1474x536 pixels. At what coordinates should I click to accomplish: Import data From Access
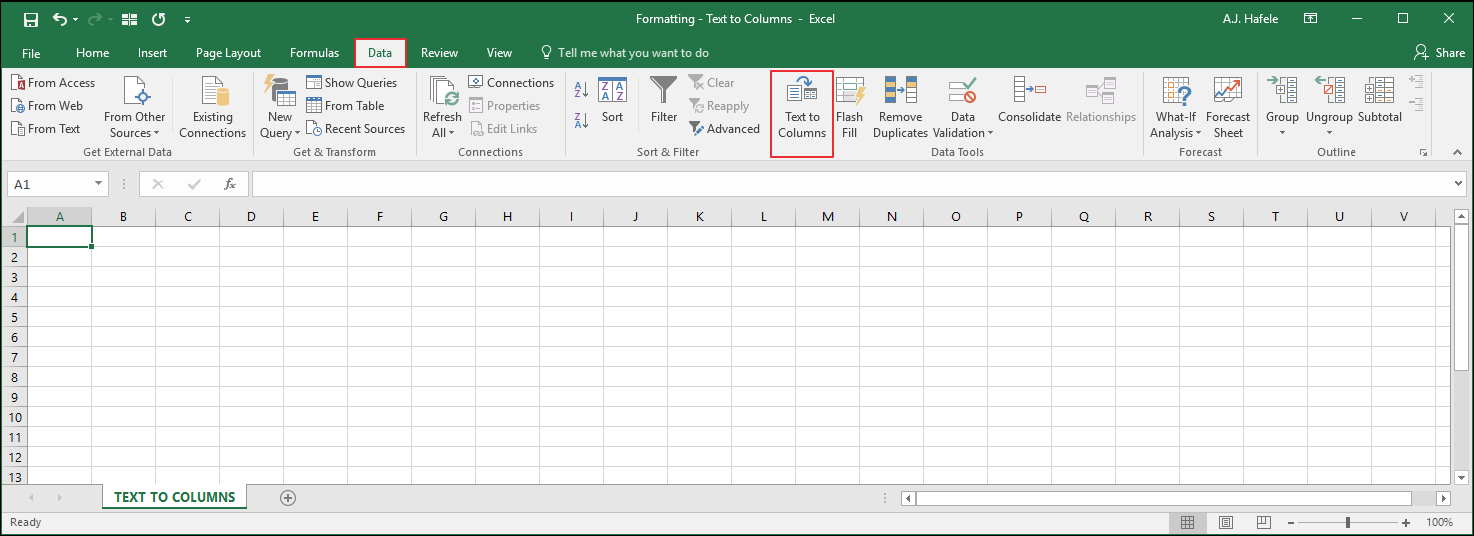click(53, 83)
